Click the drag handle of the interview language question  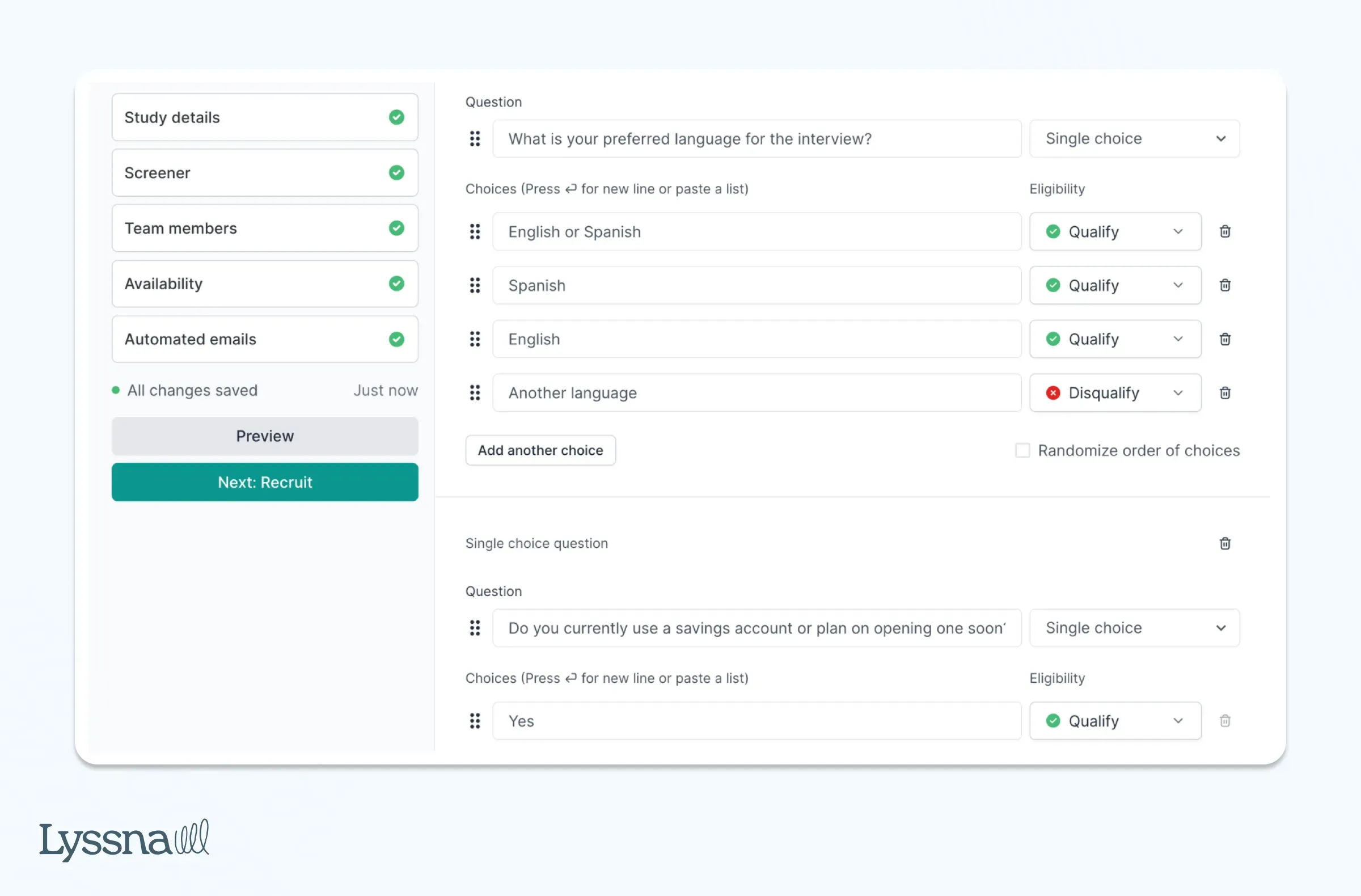[475, 138]
